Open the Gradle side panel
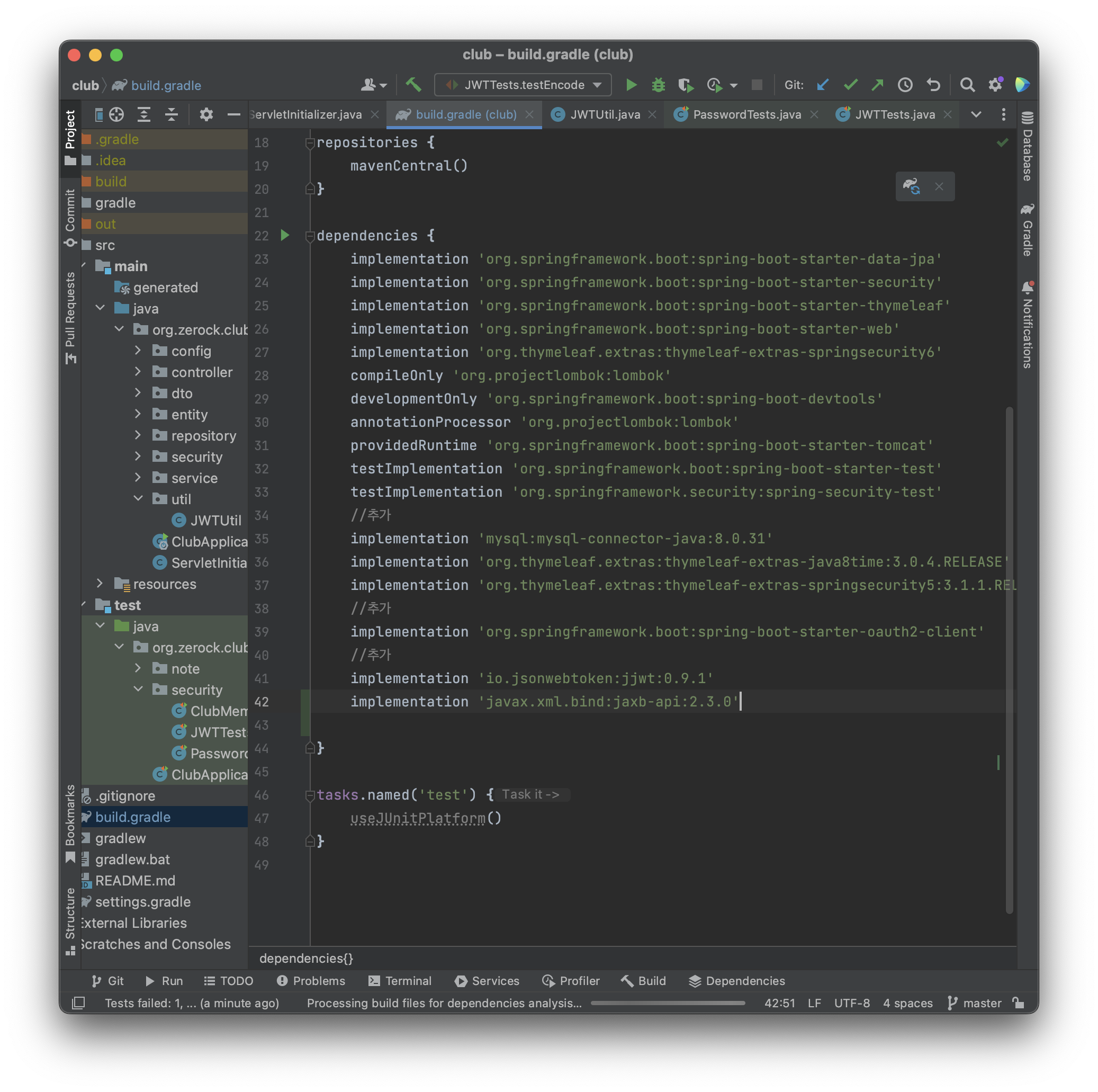 [1027, 230]
